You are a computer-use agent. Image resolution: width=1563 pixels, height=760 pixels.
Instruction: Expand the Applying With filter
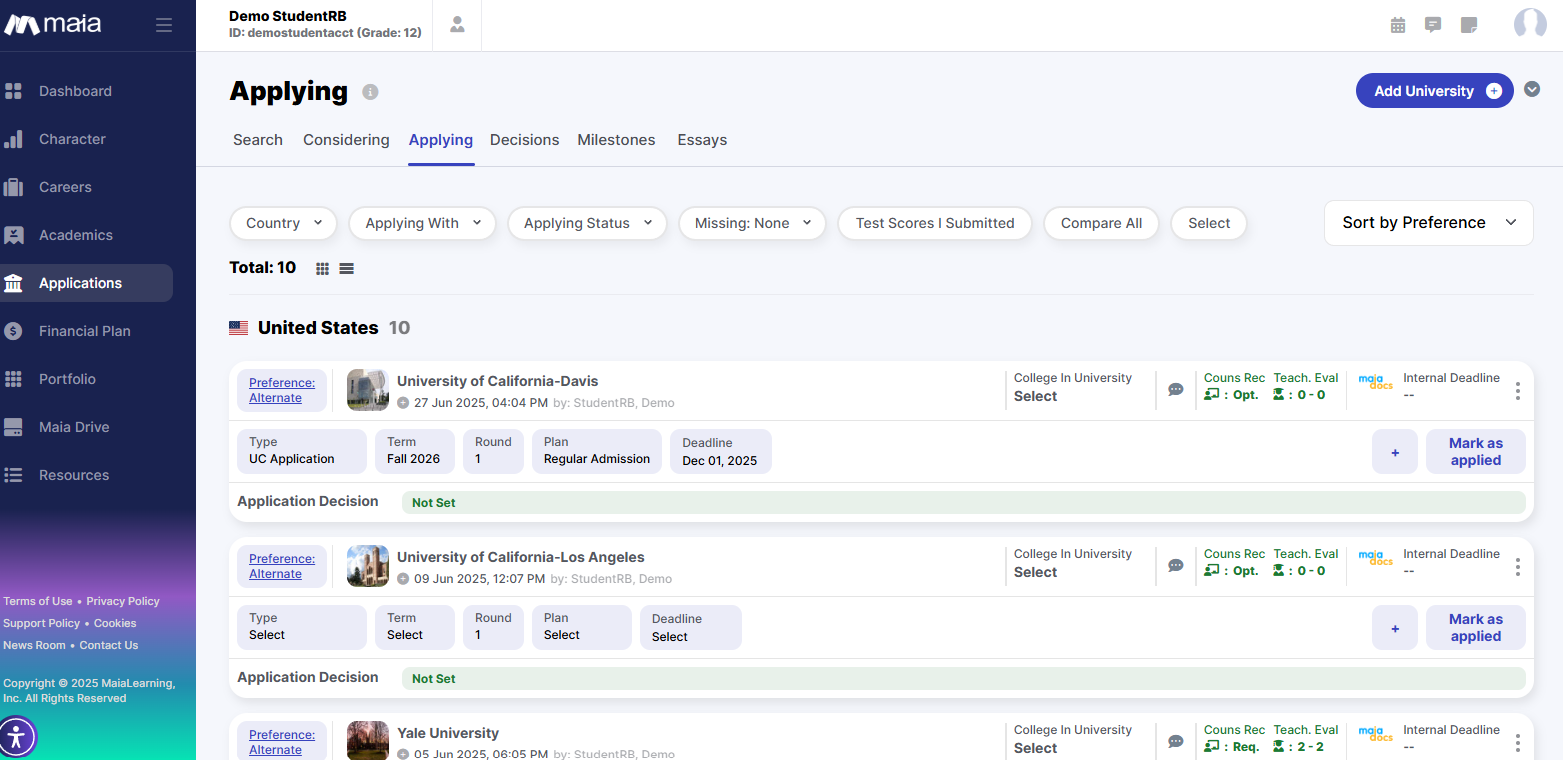point(422,223)
